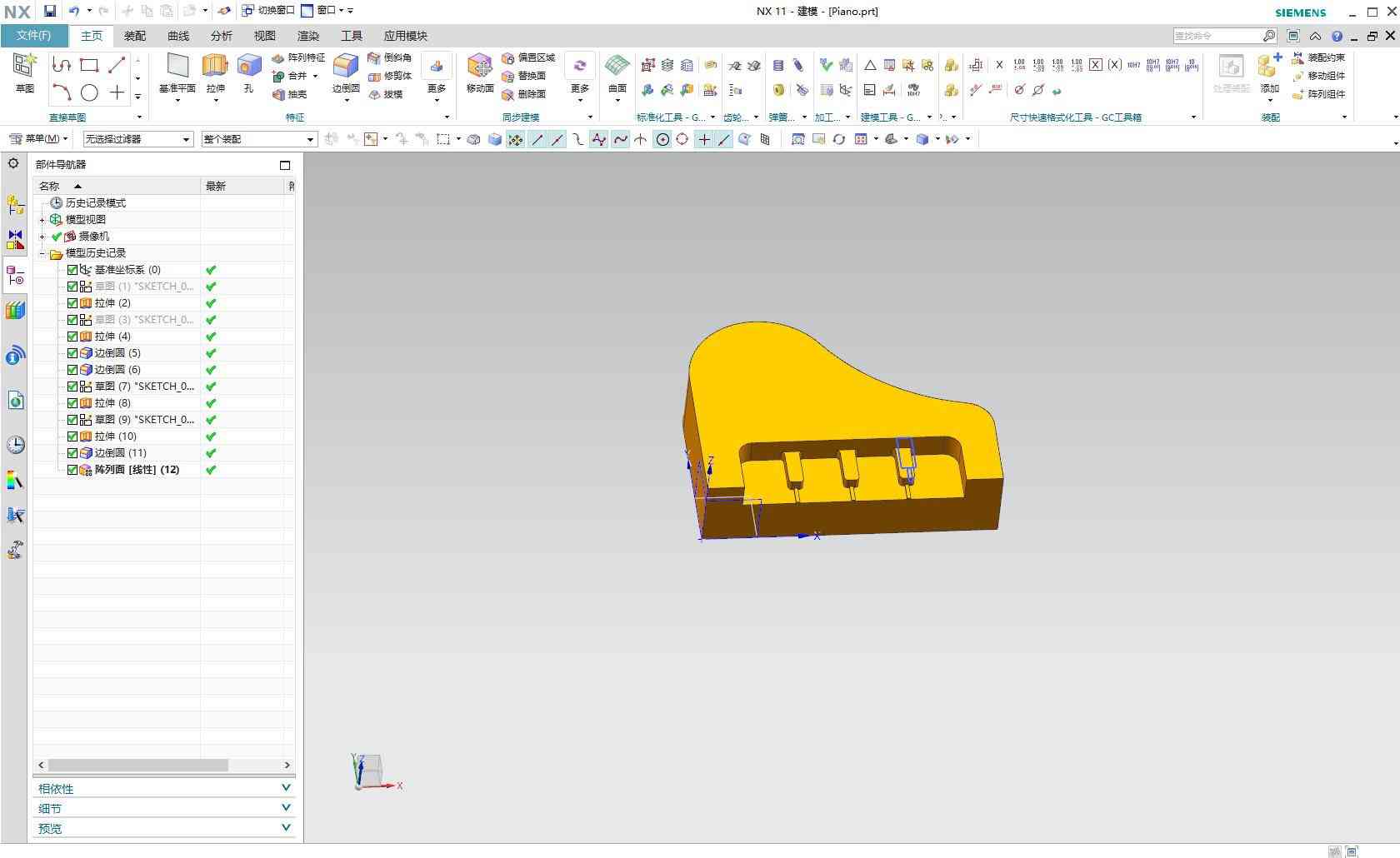Click the 切换窗口 button
Screen dimensions: 1400x858
[x=268, y=11]
